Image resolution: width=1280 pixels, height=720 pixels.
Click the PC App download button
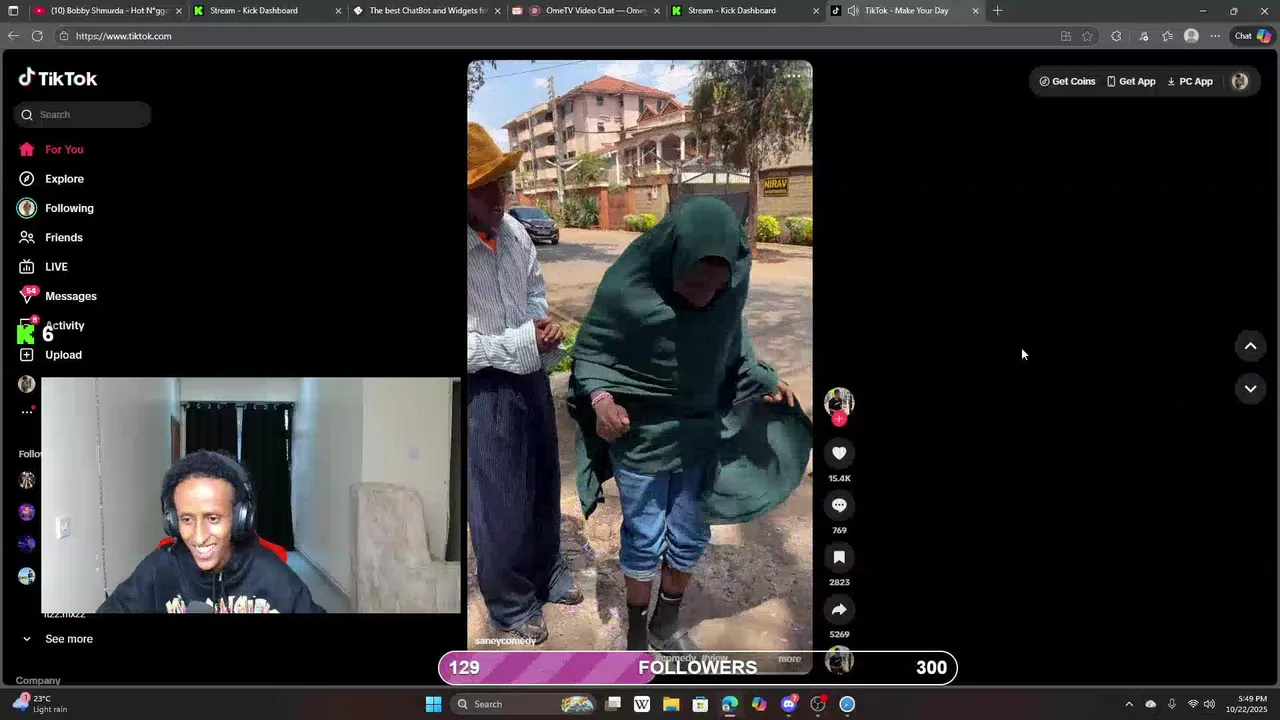click(1190, 81)
